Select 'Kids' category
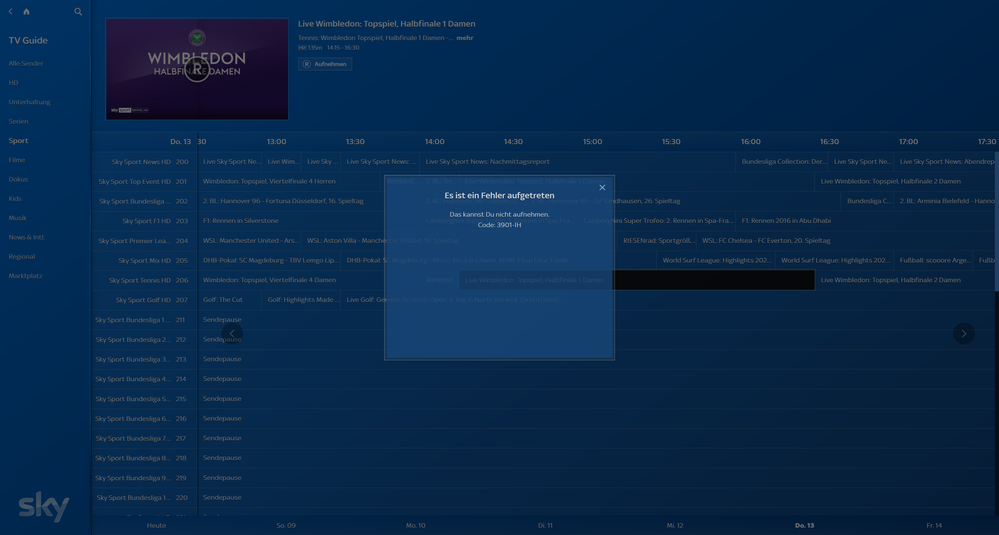Screen dimensions: 999x535 pyautogui.click(x=15, y=199)
